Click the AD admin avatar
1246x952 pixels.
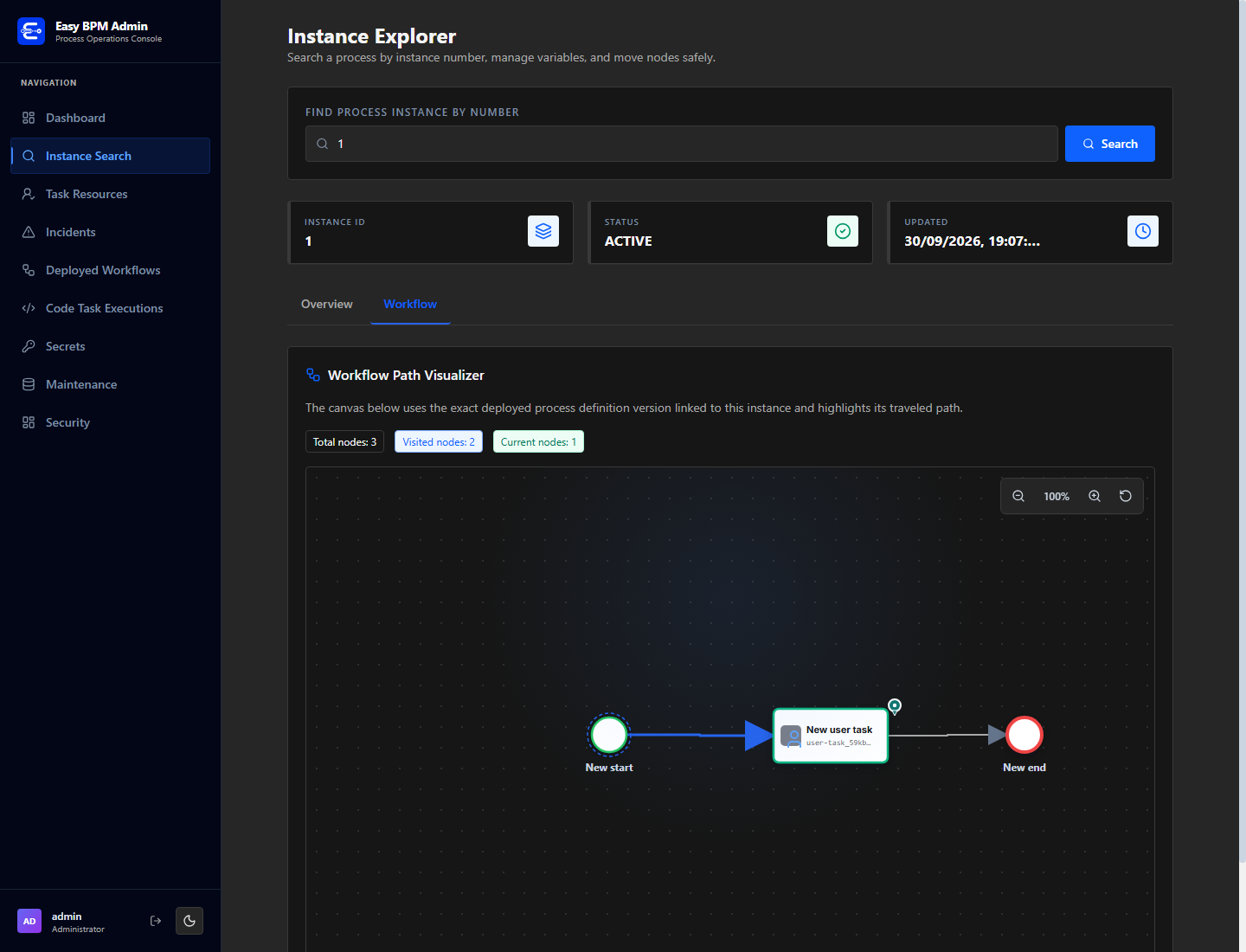(x=29, y=921)
